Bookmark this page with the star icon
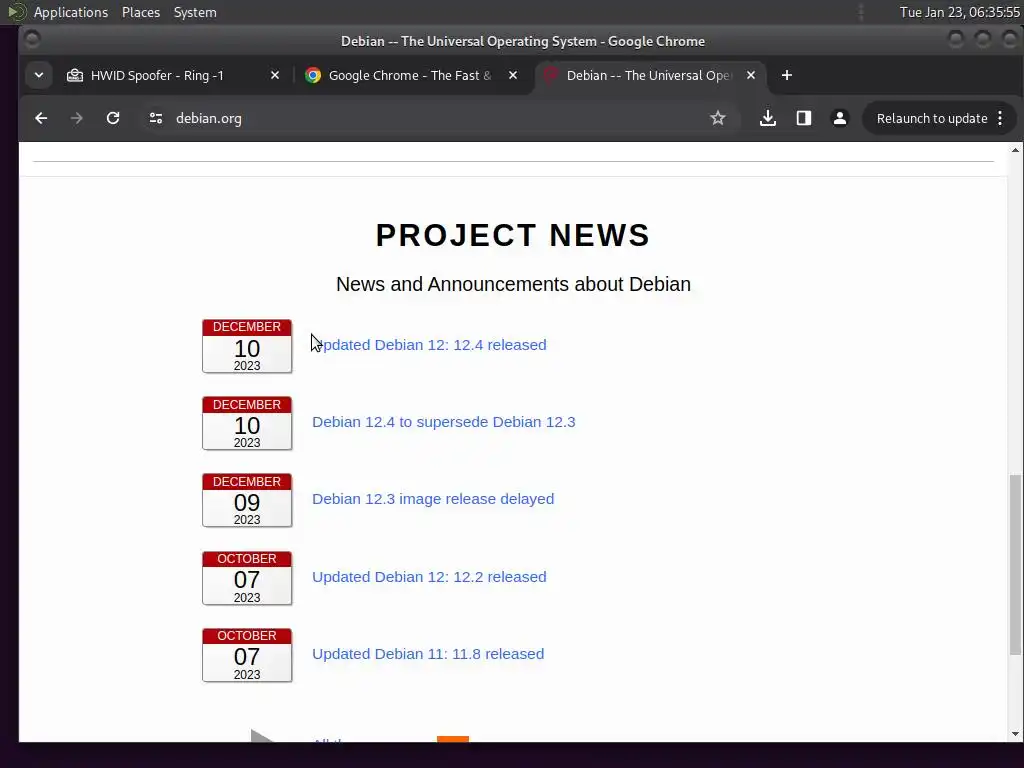 click(x=718, y=118)
